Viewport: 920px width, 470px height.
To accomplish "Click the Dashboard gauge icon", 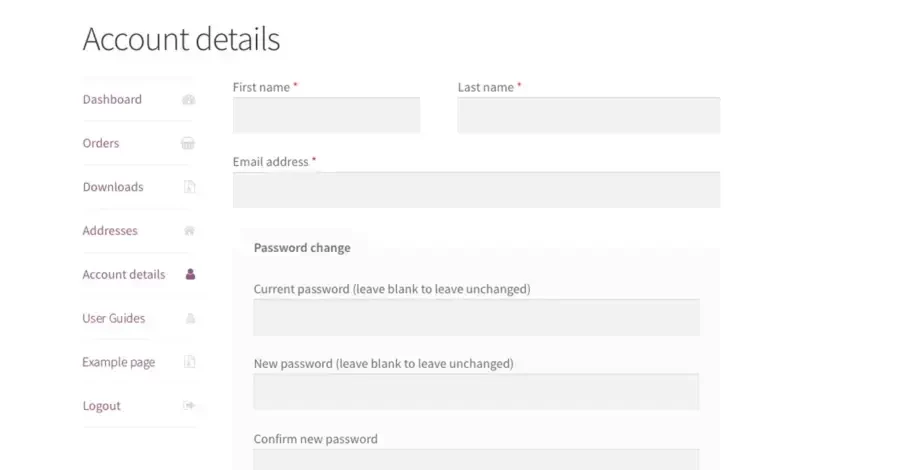I will pyautogui.click(x=188, y=99).
